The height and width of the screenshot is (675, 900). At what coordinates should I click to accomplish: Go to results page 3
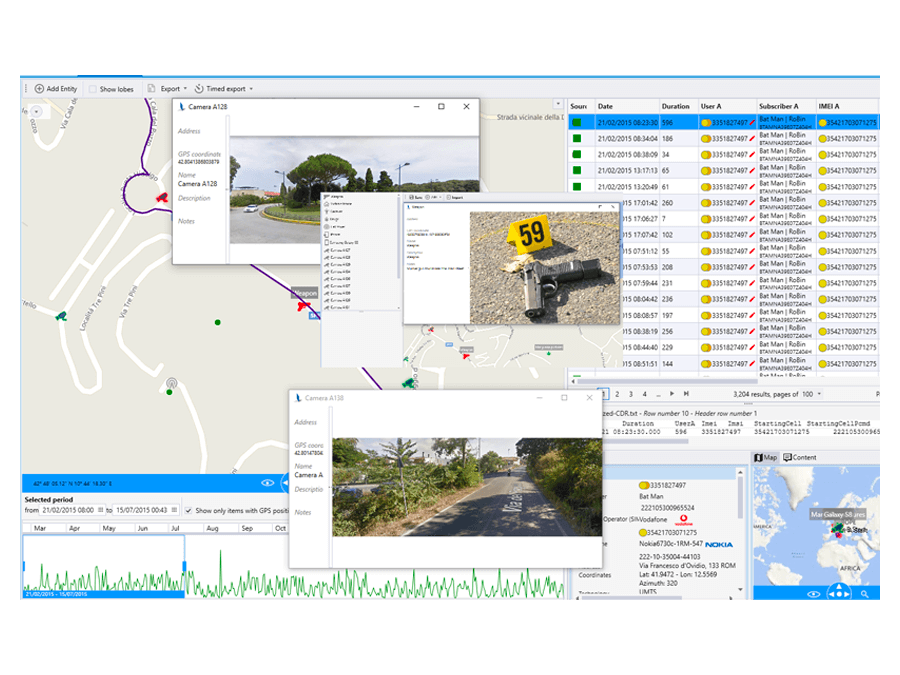631,394
